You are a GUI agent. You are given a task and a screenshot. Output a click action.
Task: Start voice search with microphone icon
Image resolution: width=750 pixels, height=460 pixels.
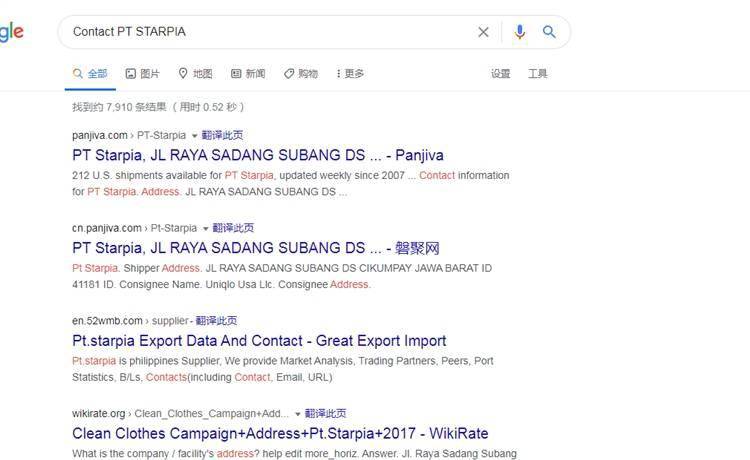(519, 32)
